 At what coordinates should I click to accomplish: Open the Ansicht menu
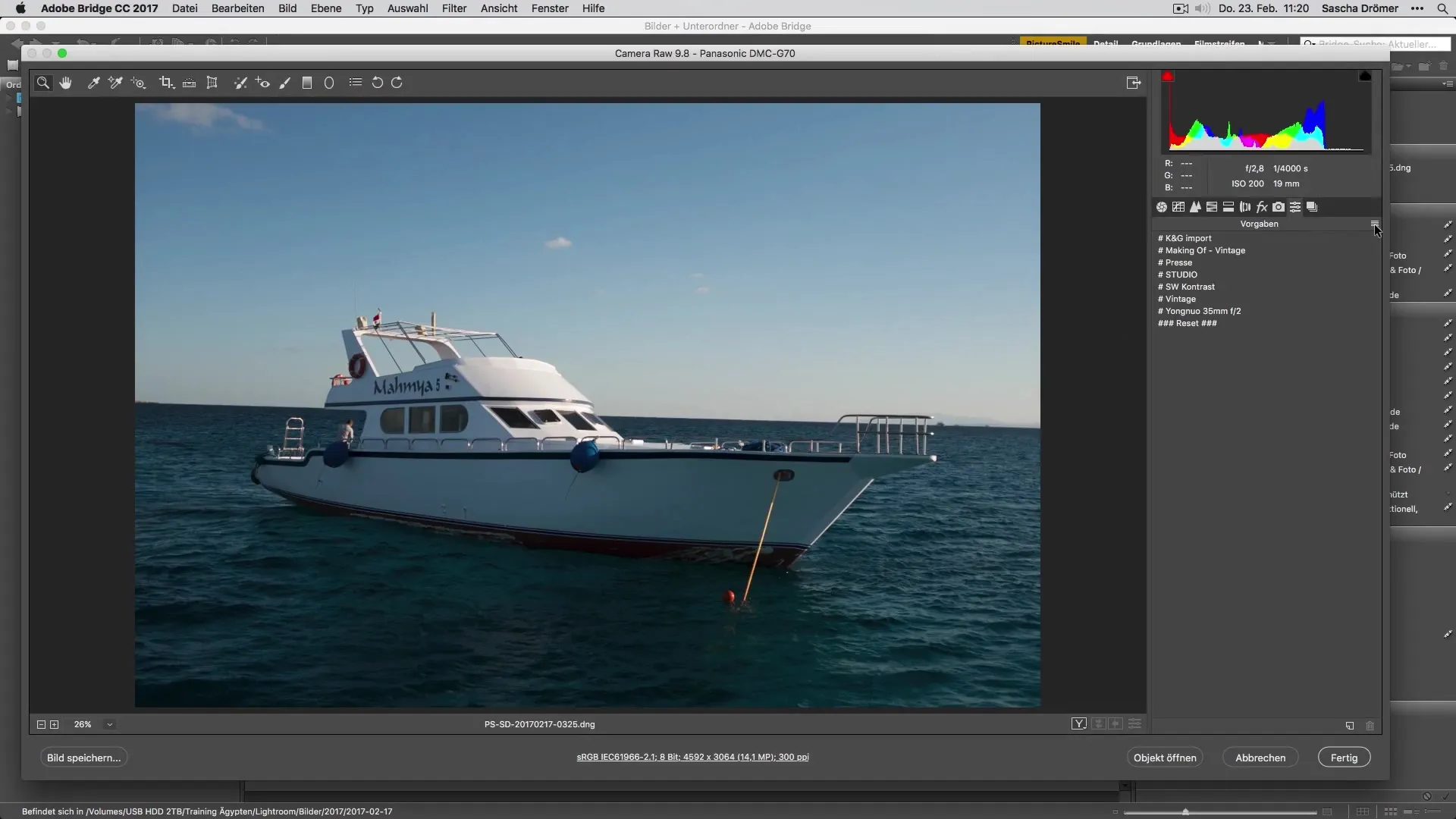pos(498,8)
